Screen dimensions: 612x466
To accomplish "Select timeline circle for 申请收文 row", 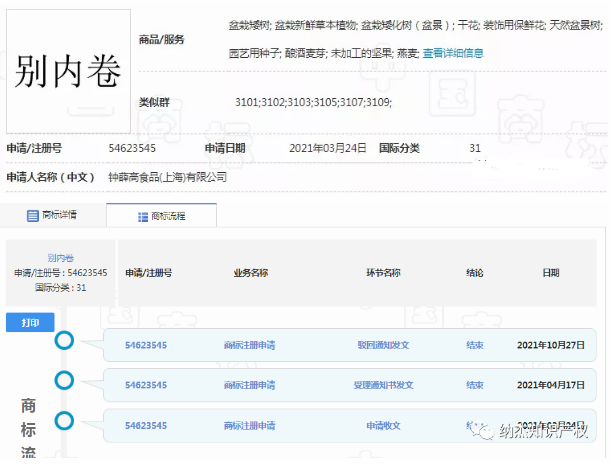I will [64, 421].
